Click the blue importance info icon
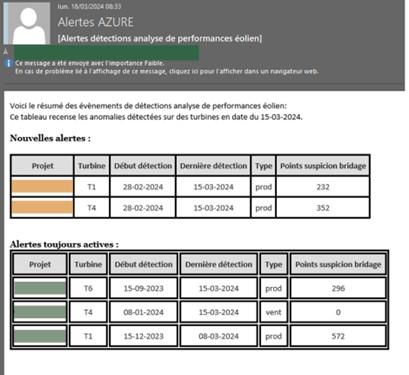Viewport: 409px width, 375px height. pyautogui.click(x=8, y=63)
